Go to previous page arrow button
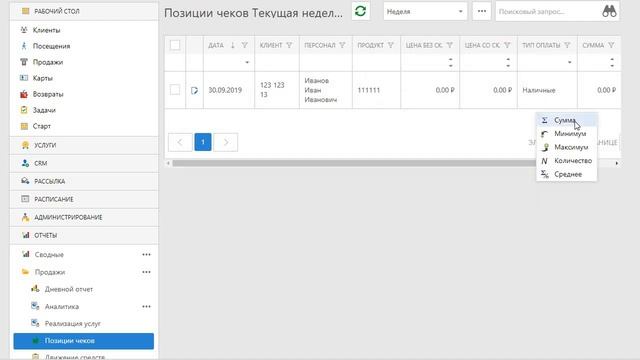 pyautogui.click(x=180, y=142)
